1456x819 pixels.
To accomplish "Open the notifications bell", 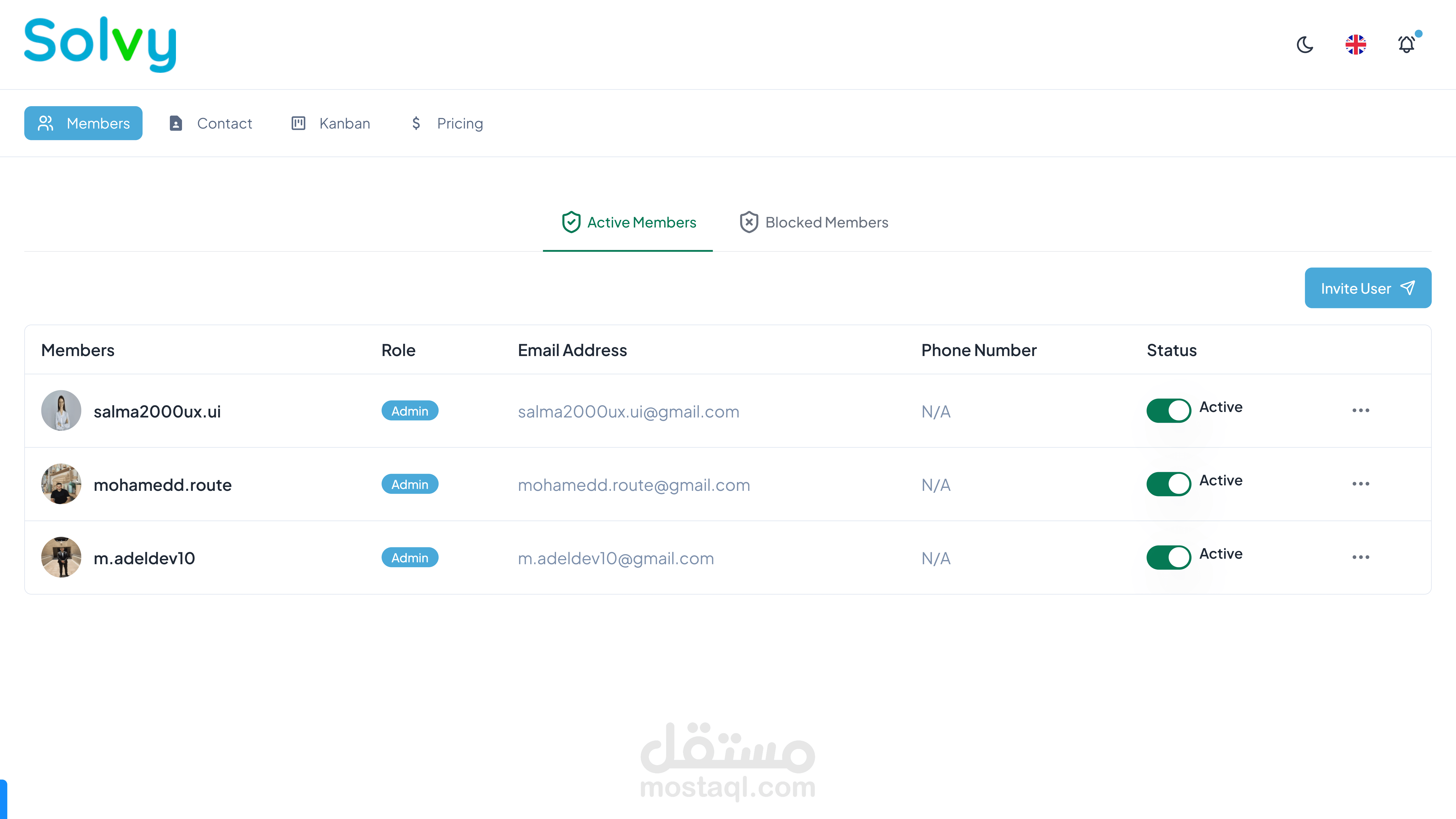I will click(x=1406, y=45).
